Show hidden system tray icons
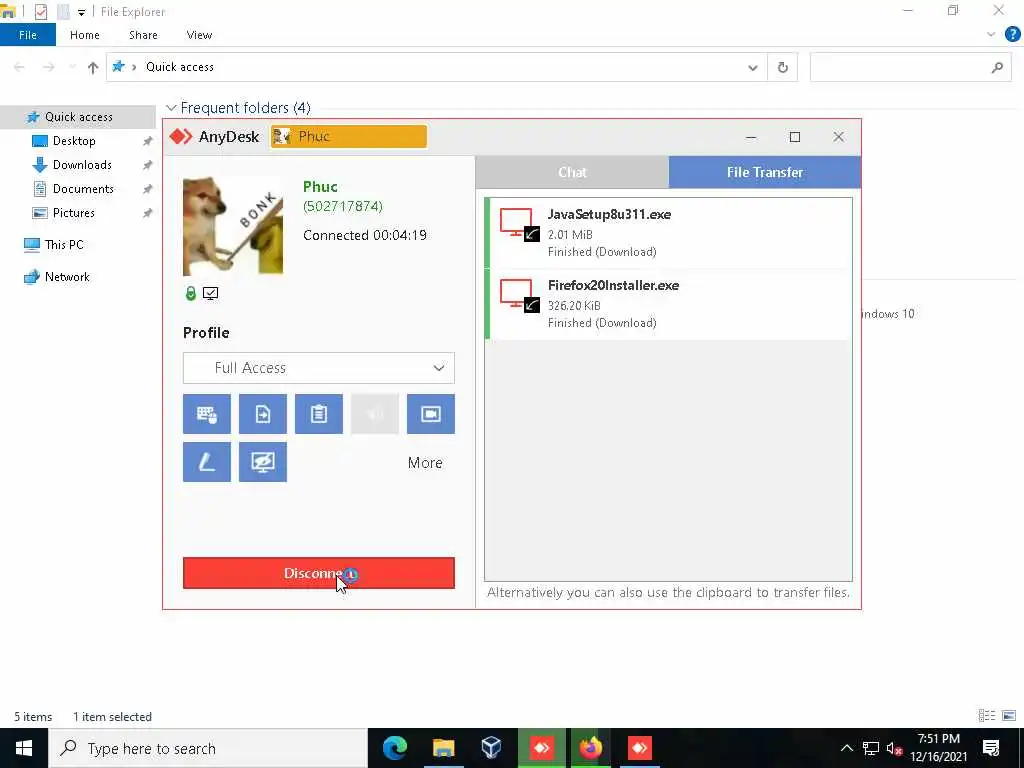The height and width of the screenshot is (768, 1024). click(x=846, y=748)
